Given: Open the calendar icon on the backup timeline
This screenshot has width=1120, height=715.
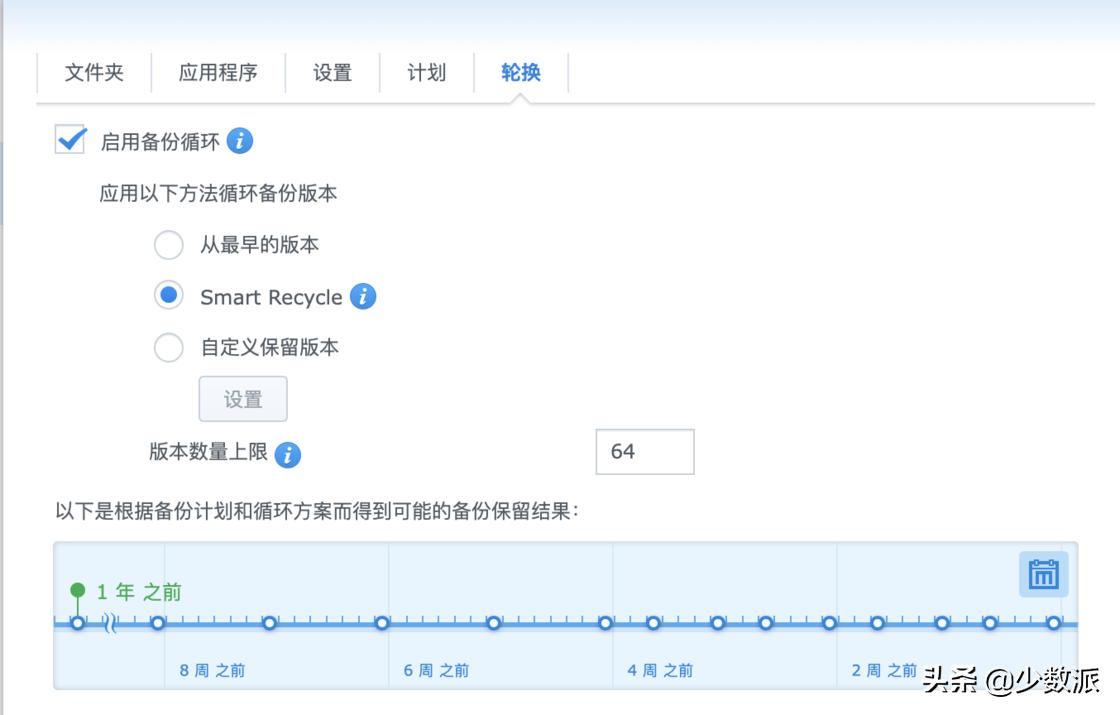Looking at the screenshot, I should point(1042,575).
